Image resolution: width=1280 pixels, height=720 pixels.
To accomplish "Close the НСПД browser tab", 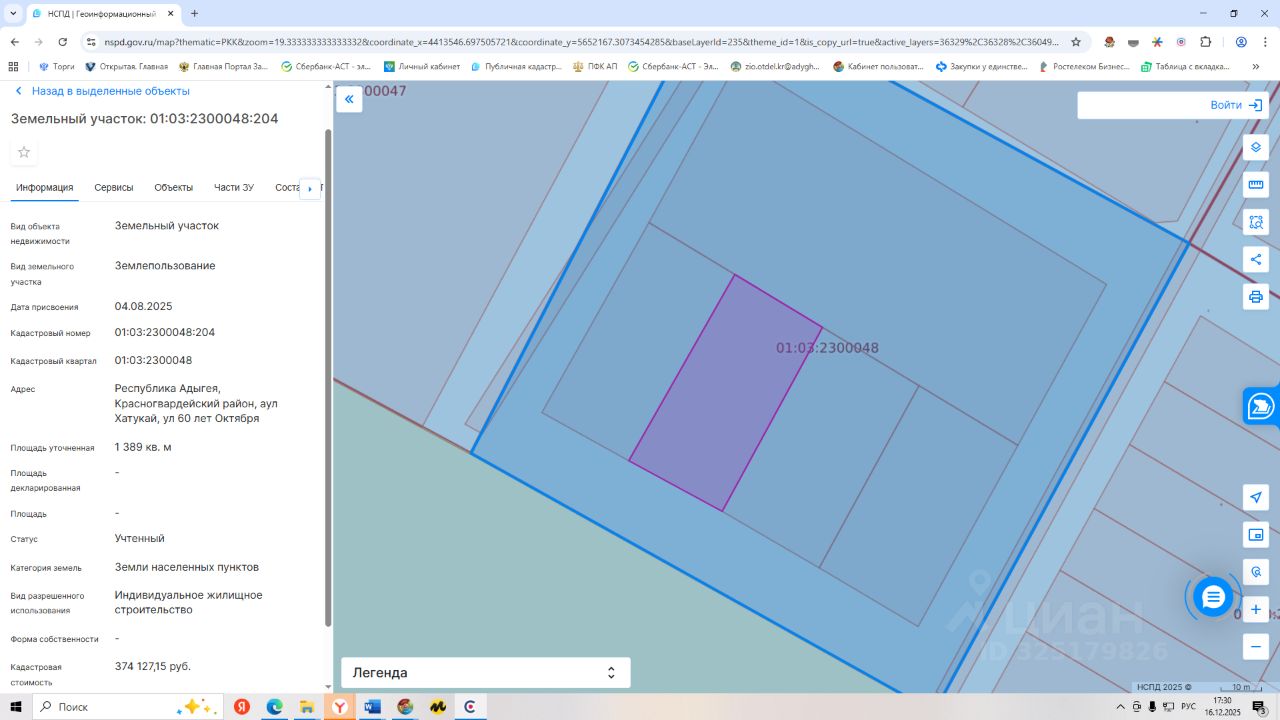I will click(x=171, y=13).
